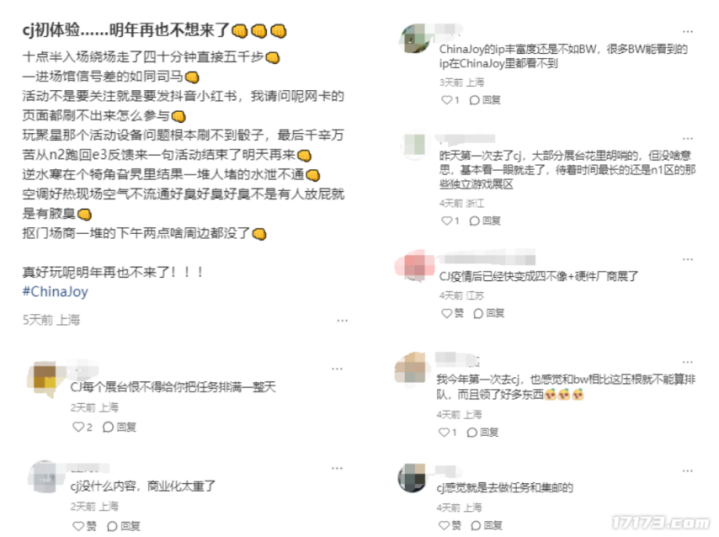Like the CJ每个展台 task comment

point(83,427)
